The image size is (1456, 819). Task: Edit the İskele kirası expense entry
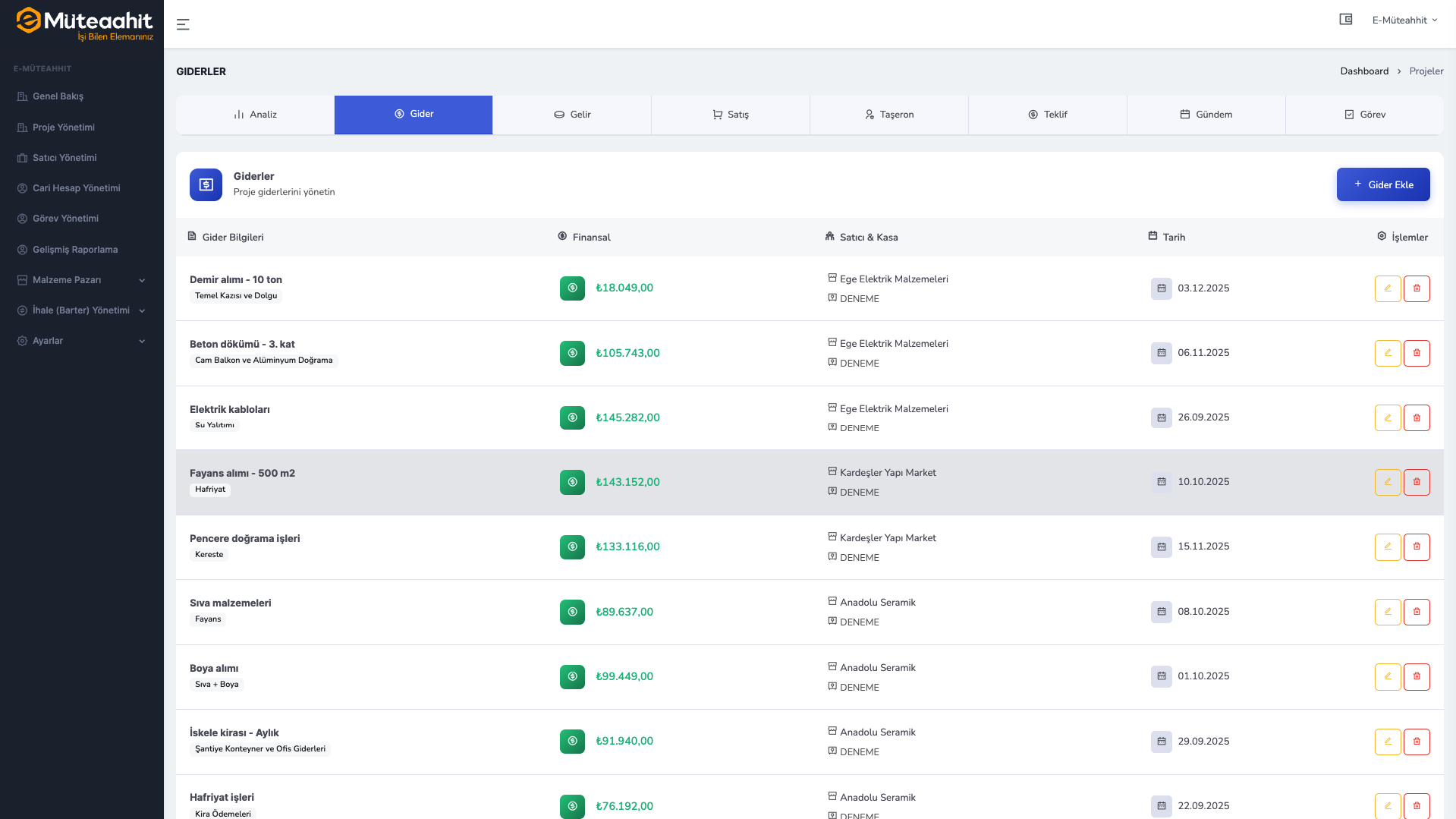[x=1387, y=742]
